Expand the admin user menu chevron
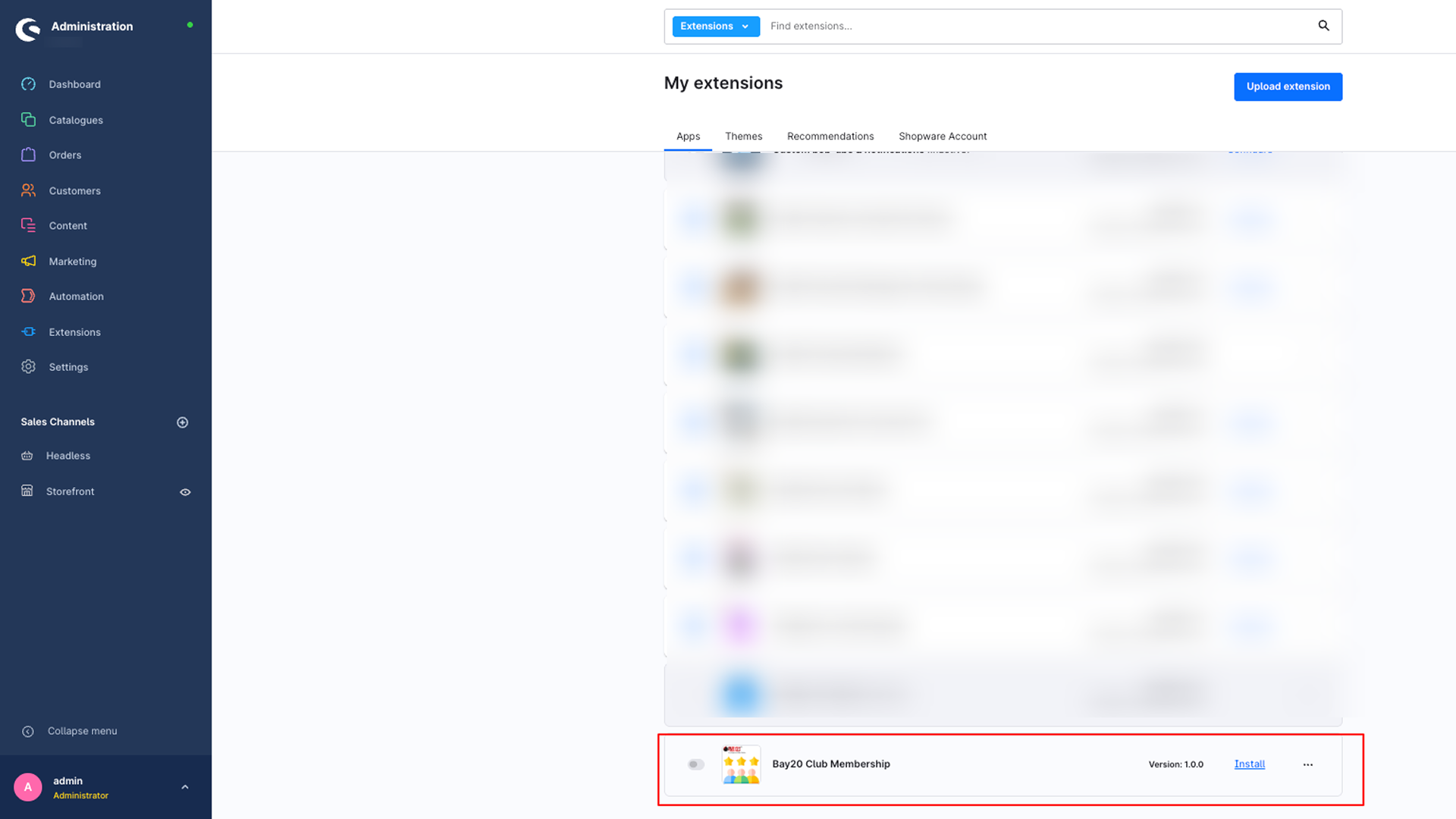1456x819 pixels. [185, 787]
